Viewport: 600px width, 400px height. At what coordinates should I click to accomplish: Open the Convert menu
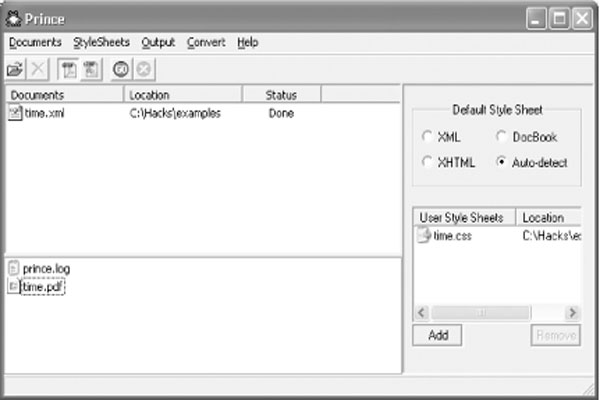coord(206,42)
